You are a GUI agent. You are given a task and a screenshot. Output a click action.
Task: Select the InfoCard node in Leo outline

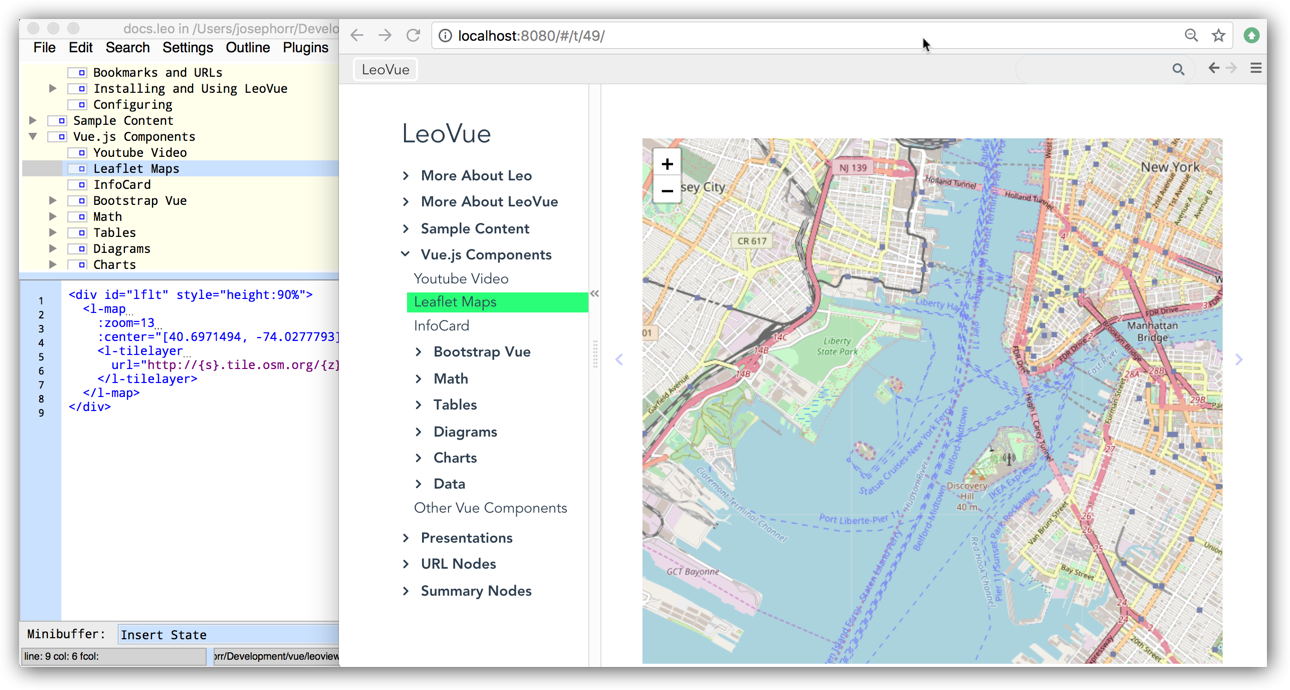coord(122,185)
